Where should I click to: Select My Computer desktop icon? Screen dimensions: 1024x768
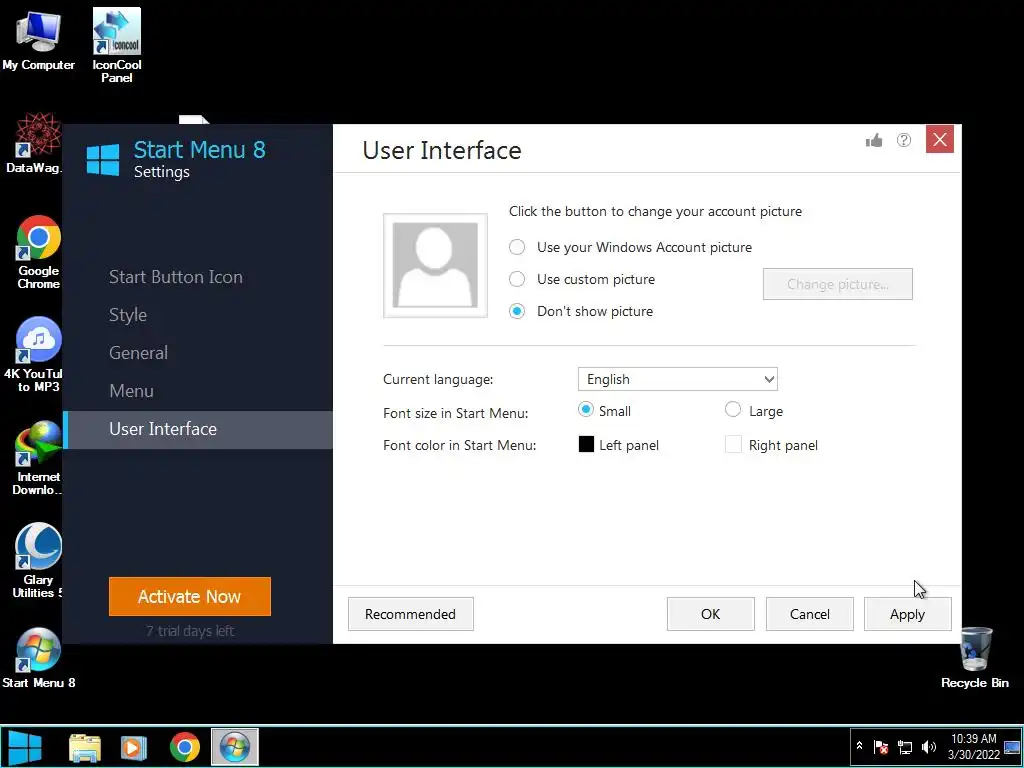38,40
